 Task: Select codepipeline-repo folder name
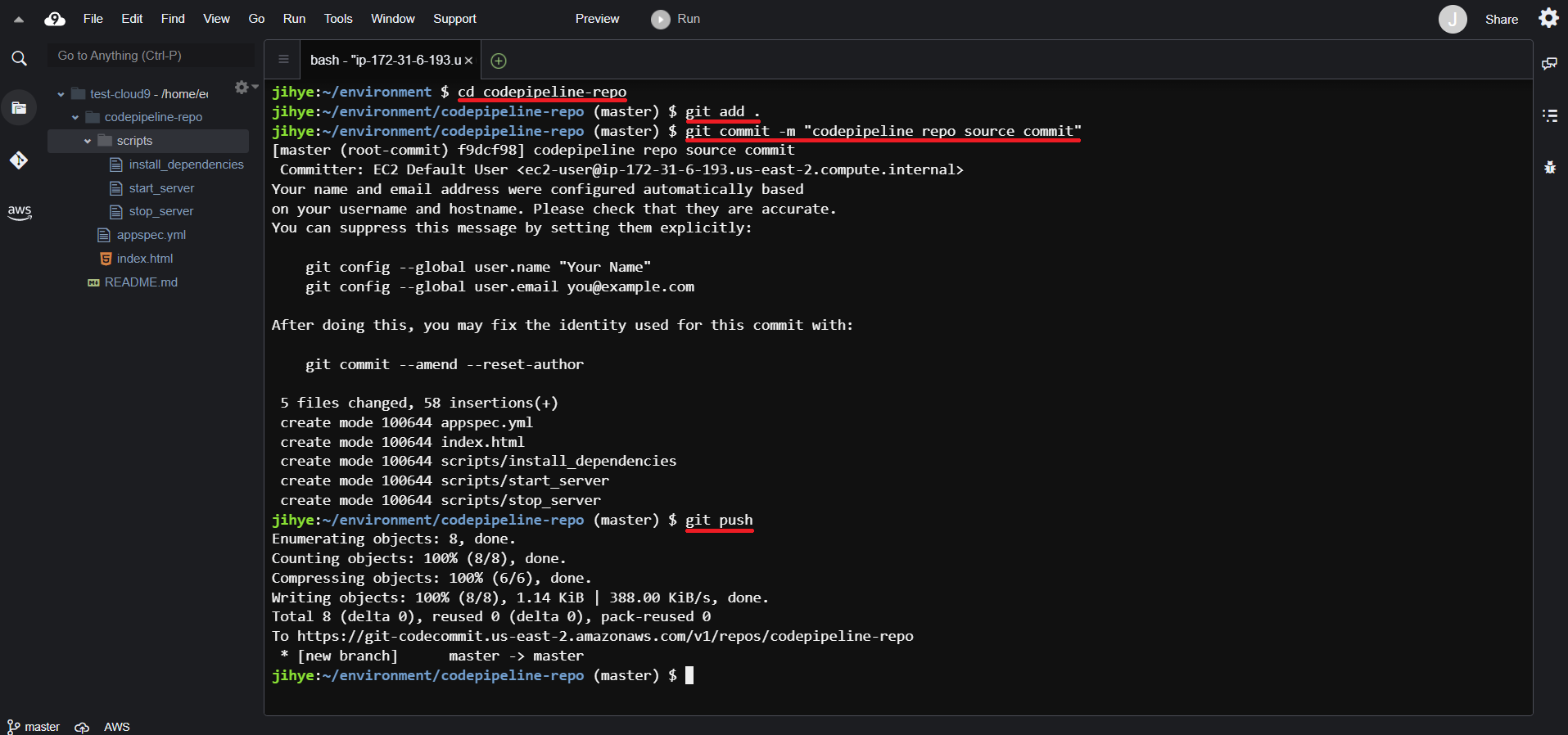(153, 117)
